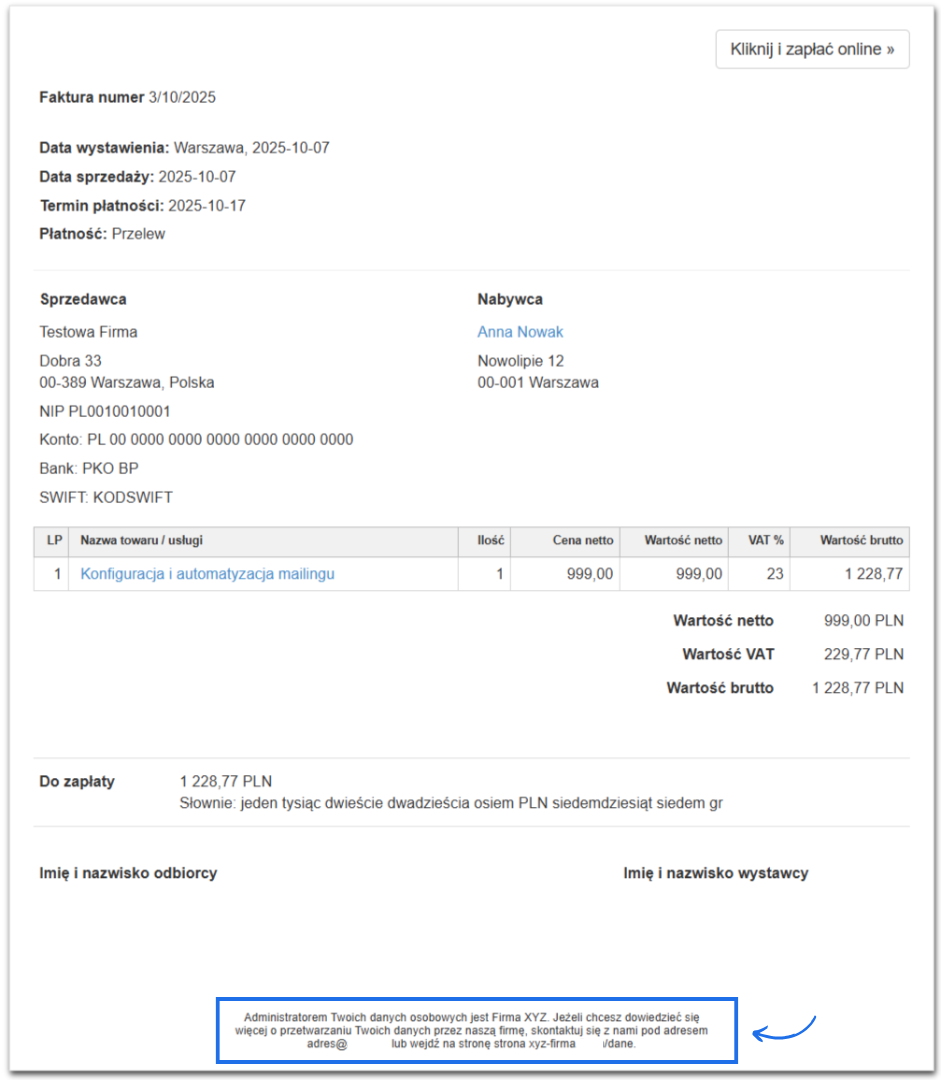Click the "Cena netto" column header

[x=583, y=541]
